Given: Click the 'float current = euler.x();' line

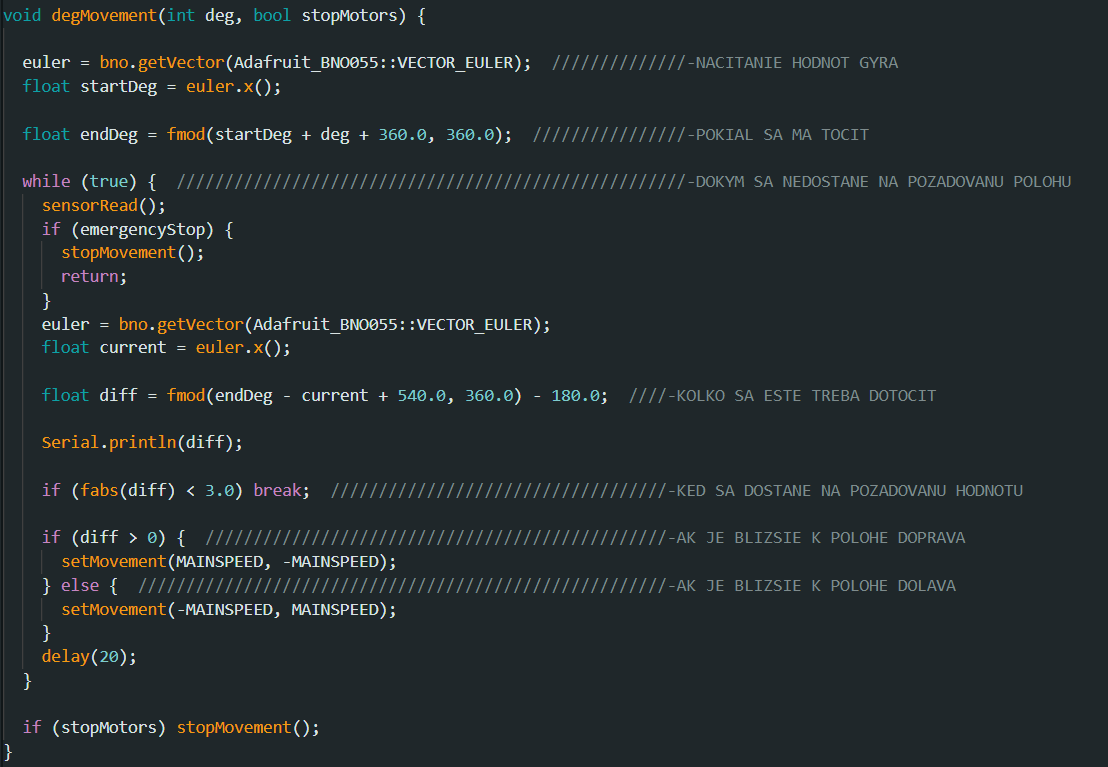Looking at the screenshot, I should 166,347.
